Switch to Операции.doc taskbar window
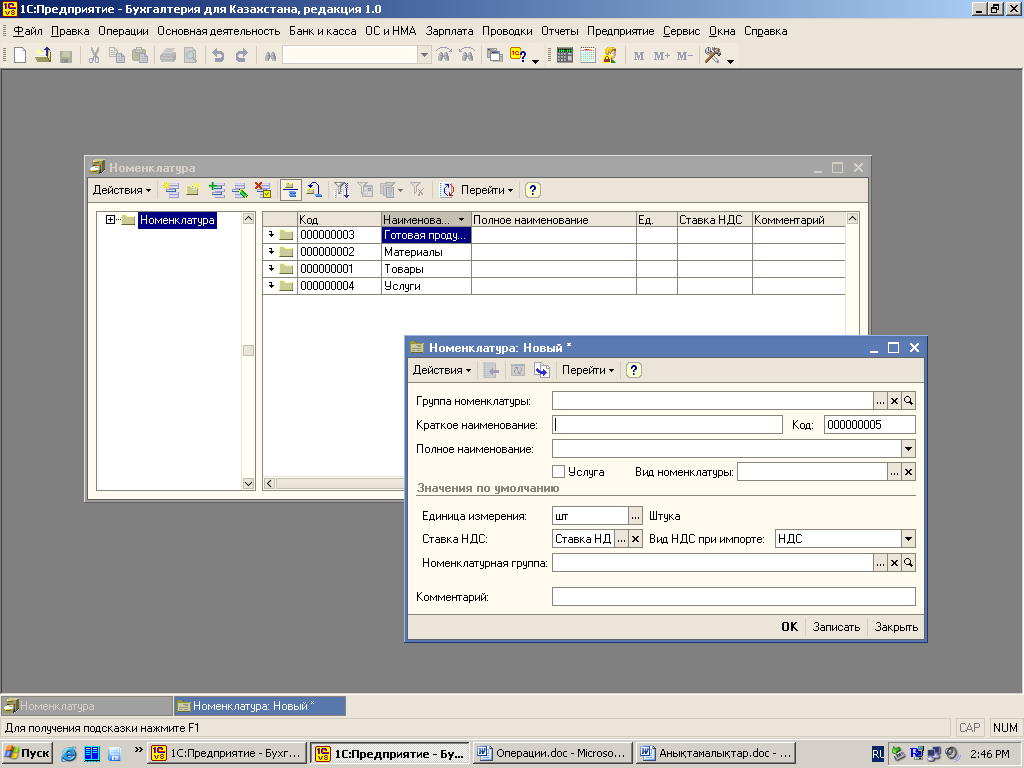 pos(553,753)
